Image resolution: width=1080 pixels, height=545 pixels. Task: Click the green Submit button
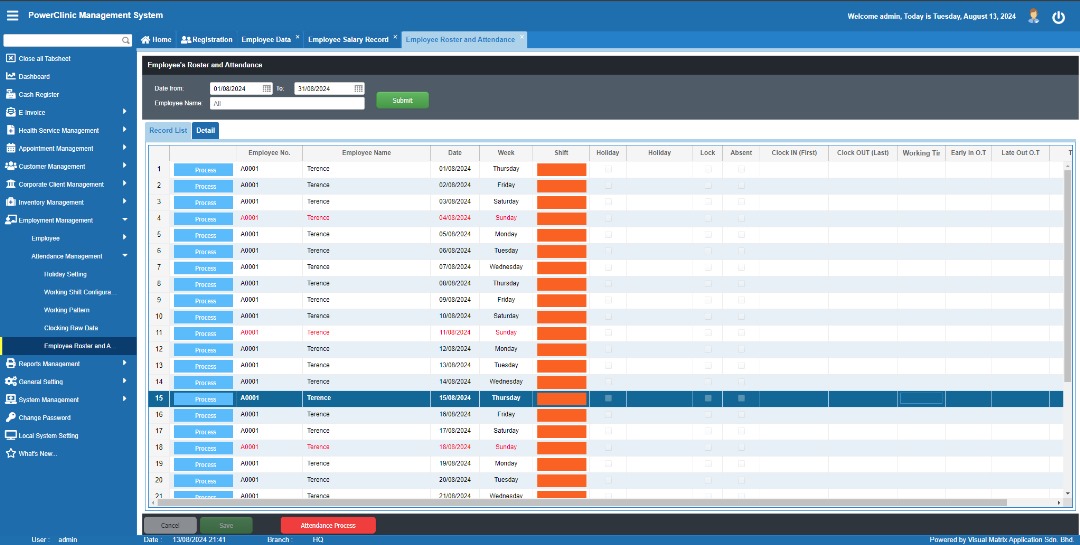pyautogui.click(x=402, y=100)
